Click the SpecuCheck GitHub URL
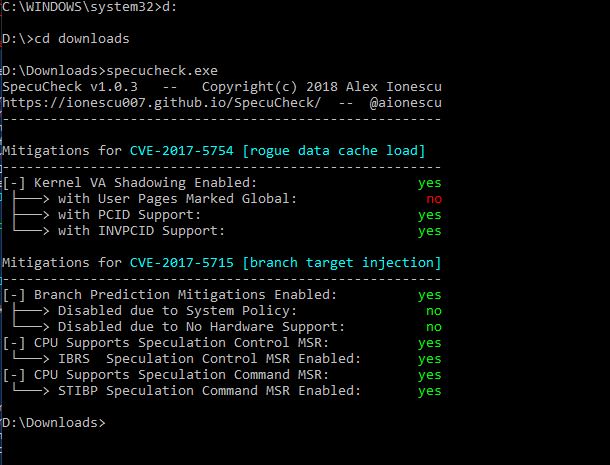The image size is (610, 465). click(162, 103)
